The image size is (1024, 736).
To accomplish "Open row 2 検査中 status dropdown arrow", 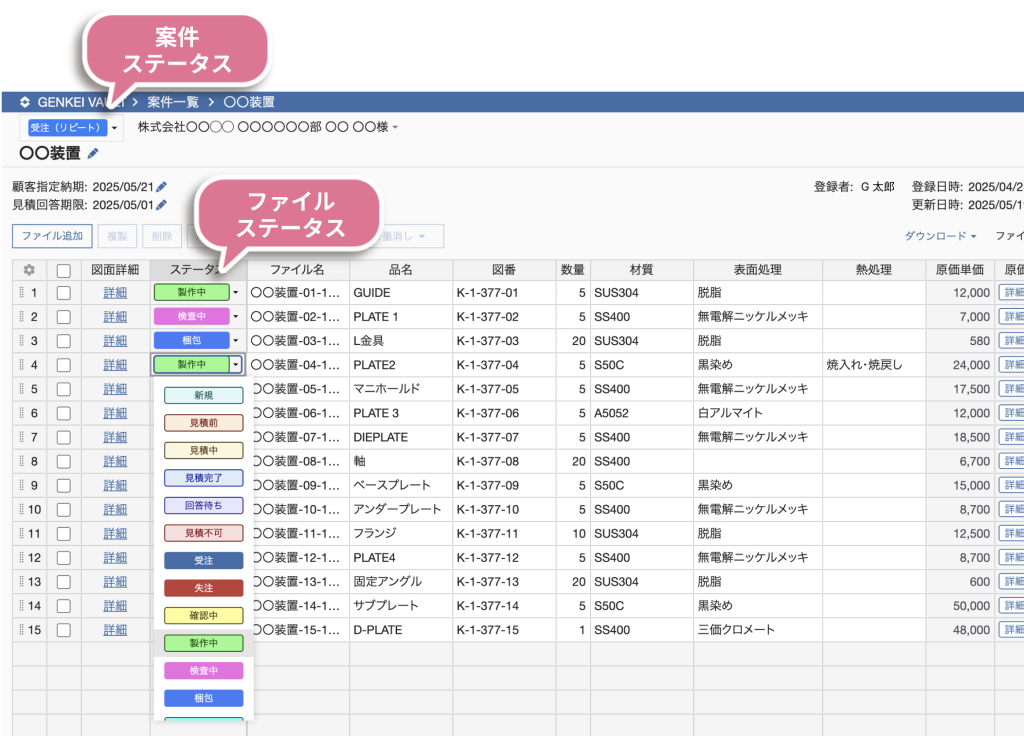I will 236,317.
